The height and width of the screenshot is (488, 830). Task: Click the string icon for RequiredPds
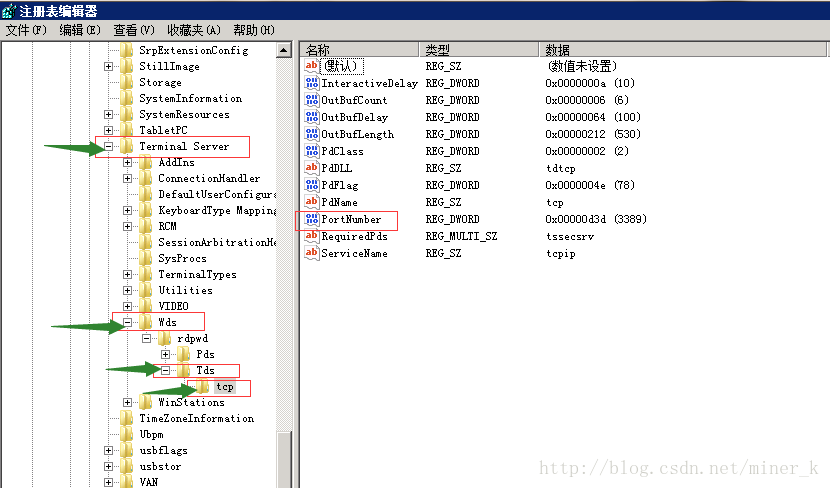point(312,236)
